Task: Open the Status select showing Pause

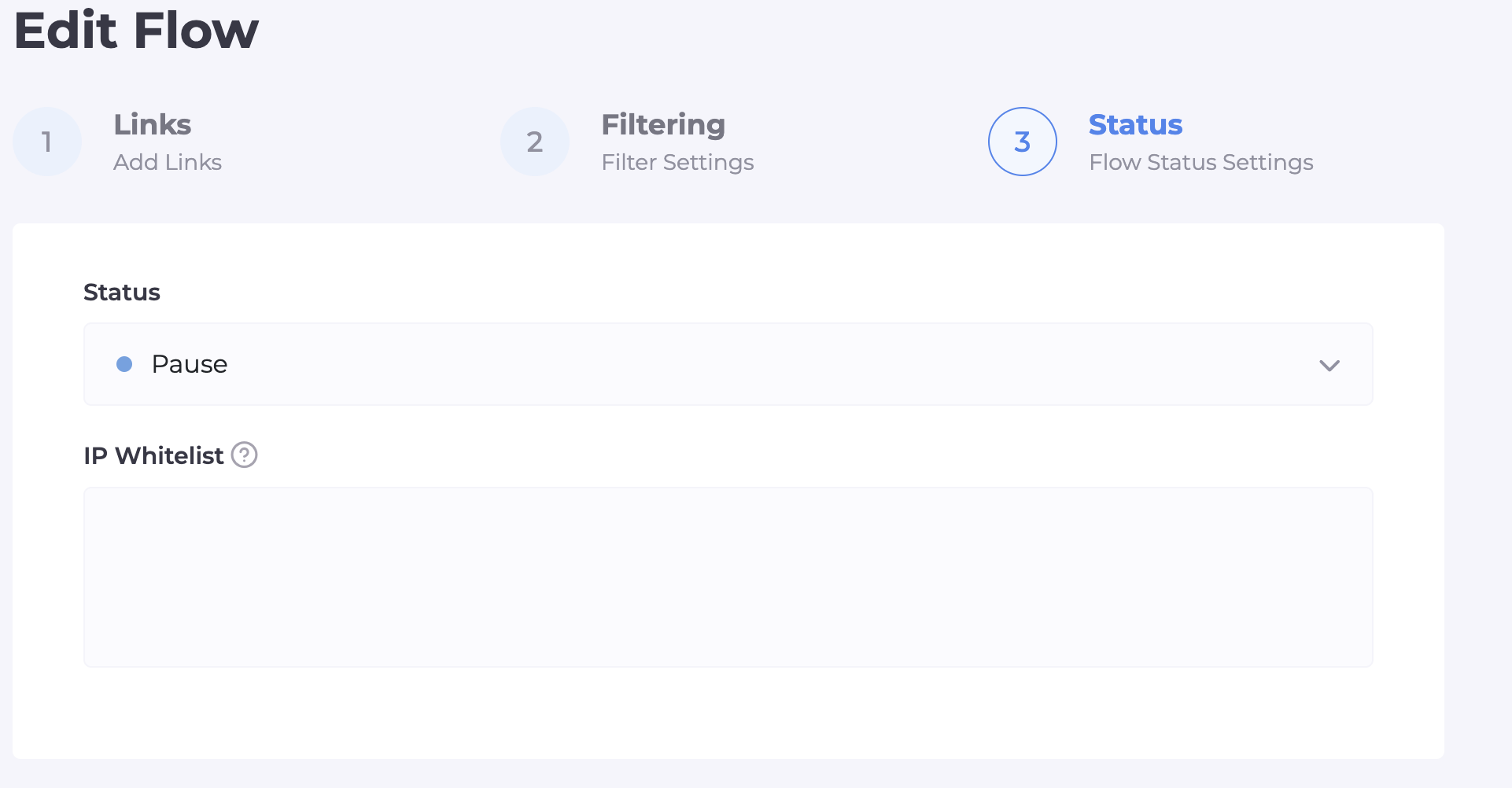Action: pos(728,364)
